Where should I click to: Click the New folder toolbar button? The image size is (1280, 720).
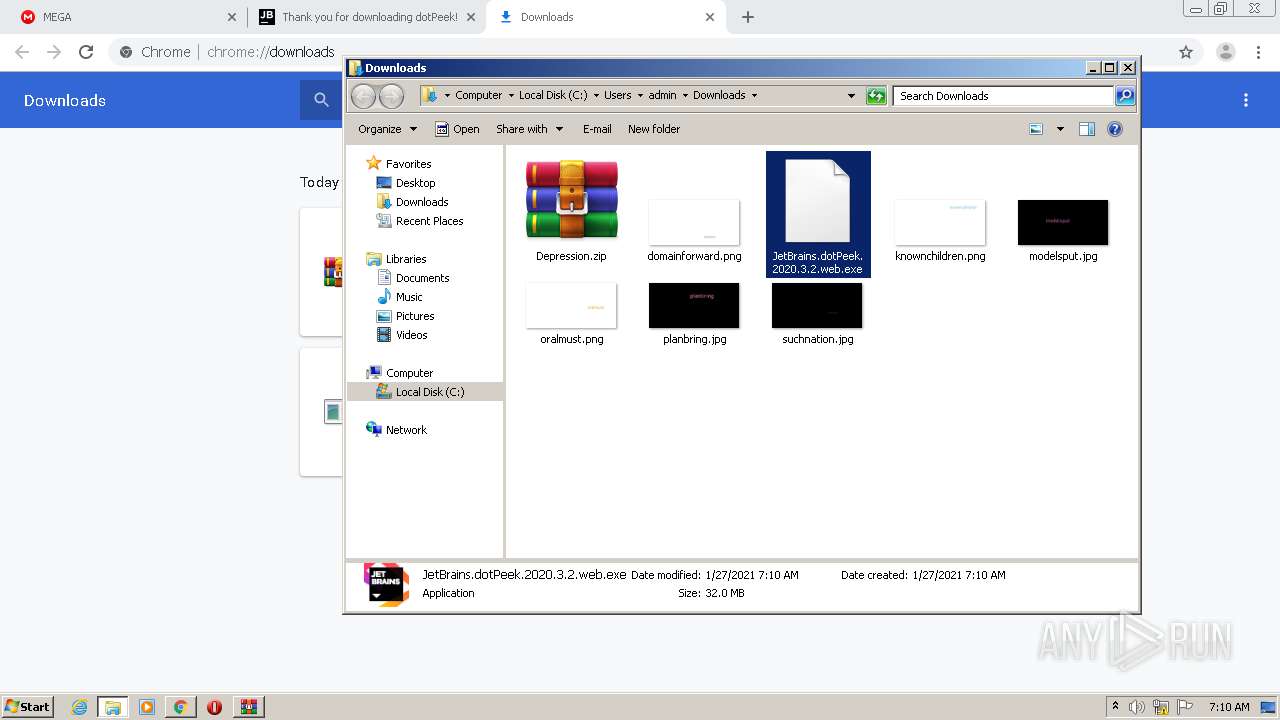[654, 129]
